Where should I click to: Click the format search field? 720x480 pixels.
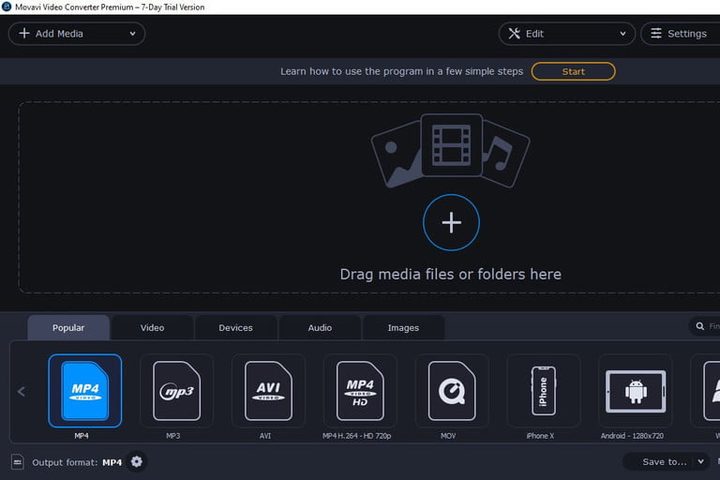707,327
